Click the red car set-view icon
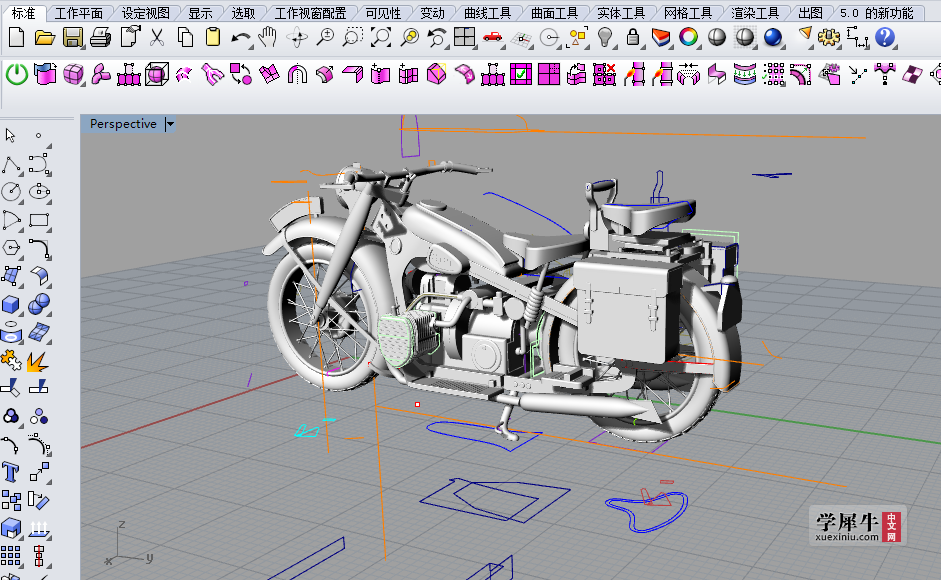Viewport: 941px width, 580px height. click(492, 38)
